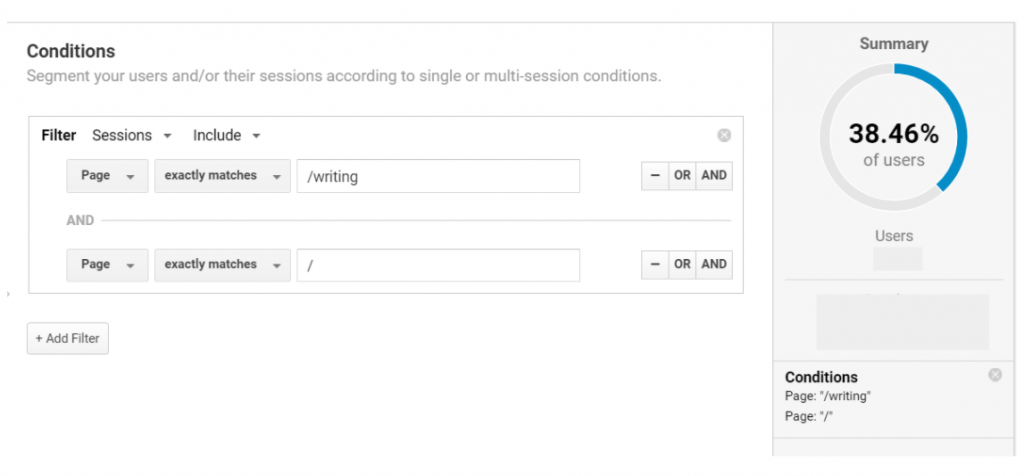The width and height of the screenshot is (1024, 476).
Task: Click minus button on /writing condition row
Action: [655, 175]
